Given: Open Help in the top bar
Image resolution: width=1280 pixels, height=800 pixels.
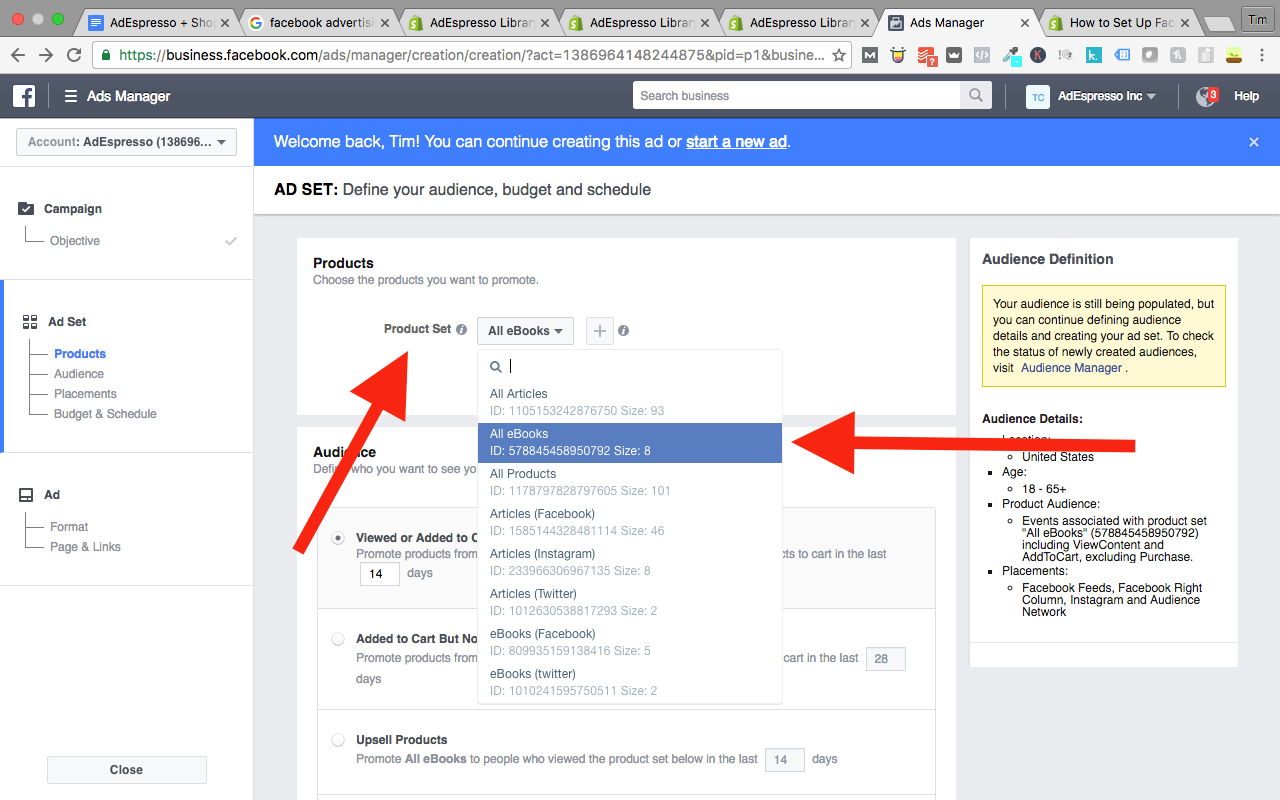Looking at the screenshot, I should (1246, 96).
